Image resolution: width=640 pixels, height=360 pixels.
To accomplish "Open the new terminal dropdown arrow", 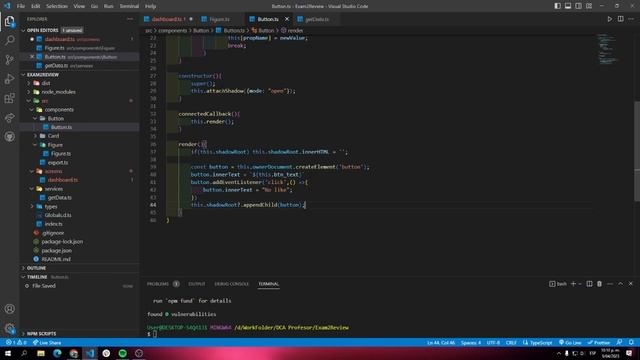I will coord(580,284).
